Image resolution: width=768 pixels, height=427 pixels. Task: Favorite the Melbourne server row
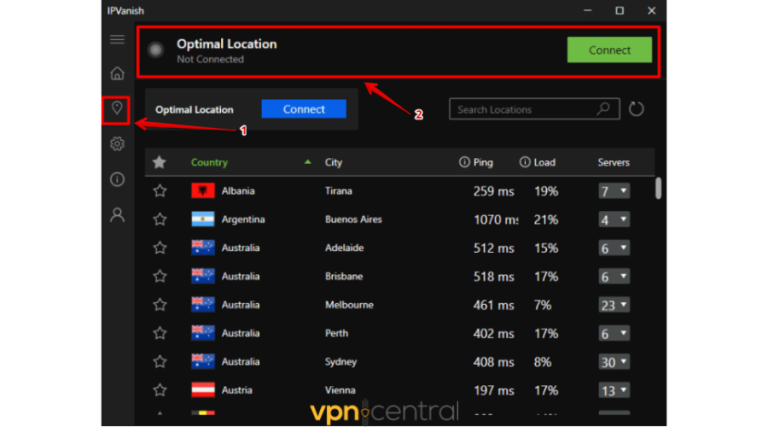coord(160,305)
